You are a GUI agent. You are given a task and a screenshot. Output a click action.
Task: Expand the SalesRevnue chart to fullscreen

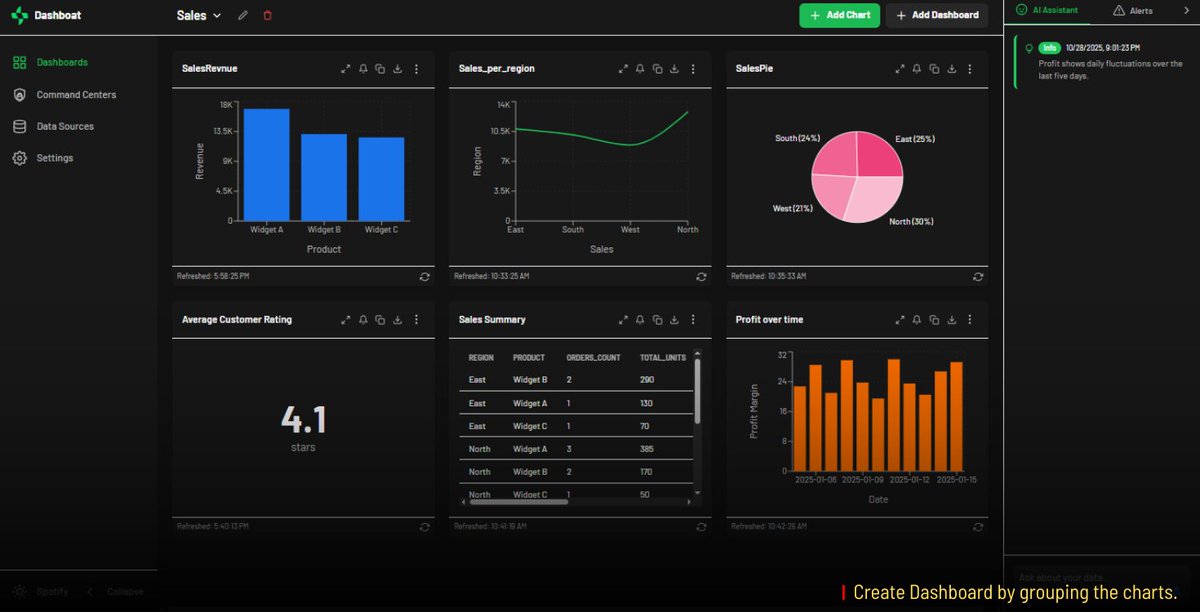tap(347, 69)
